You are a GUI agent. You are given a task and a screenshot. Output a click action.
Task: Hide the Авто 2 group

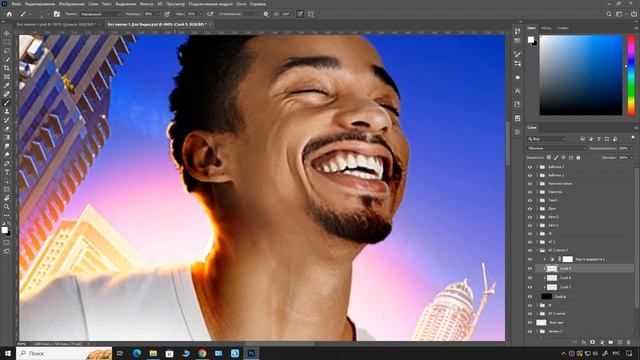click(530, 217)
